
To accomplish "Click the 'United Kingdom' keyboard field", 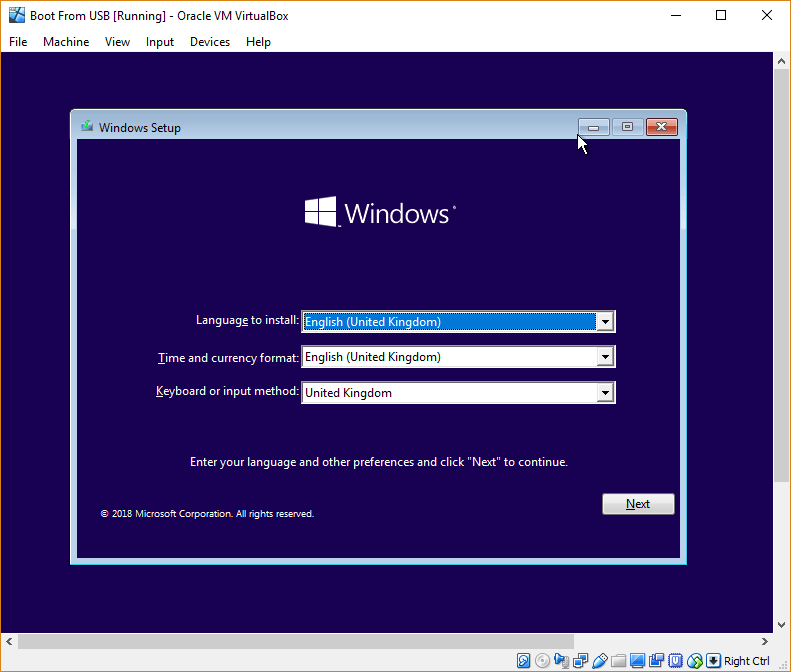I will 449,393.
